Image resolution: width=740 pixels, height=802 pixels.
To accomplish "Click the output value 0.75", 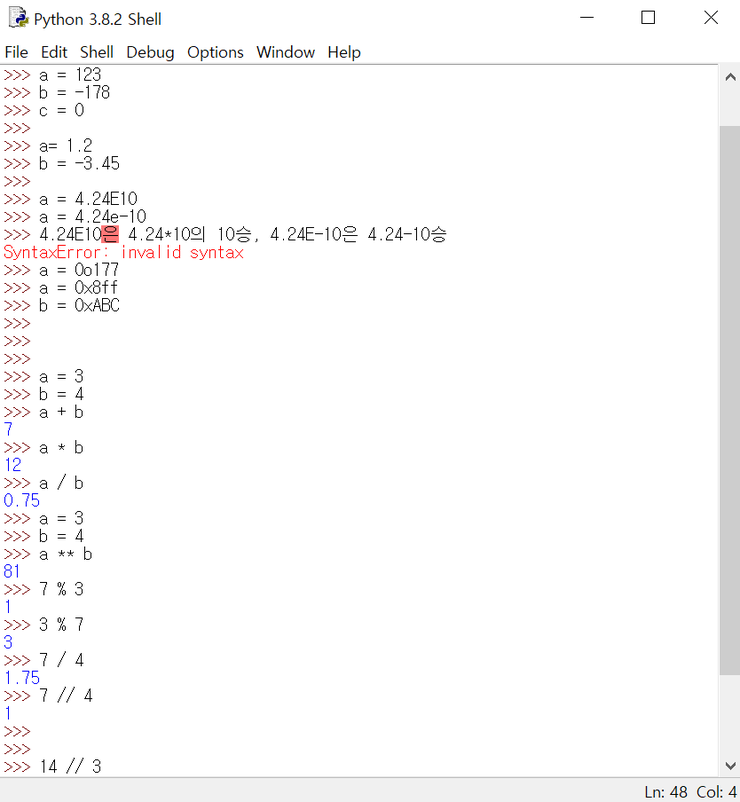I will click(x=21, y=501).
